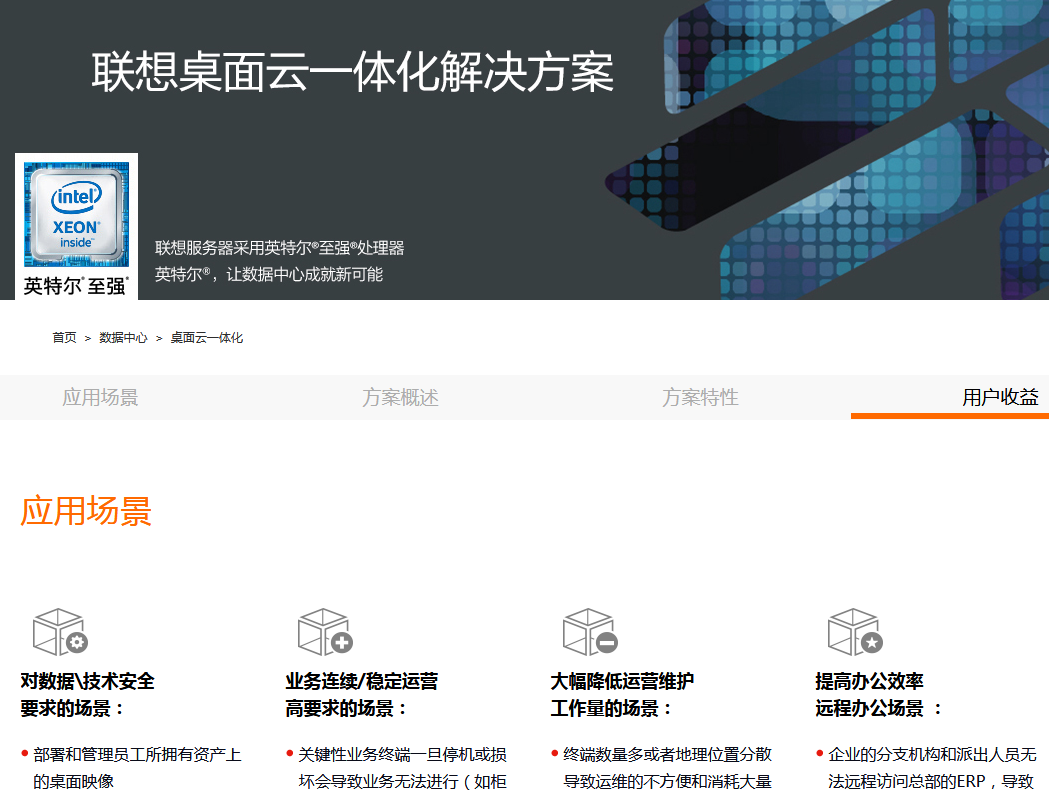Click the cube icon with minus badge
This screenshot has height=799, width=1049.
coord(590,632)
